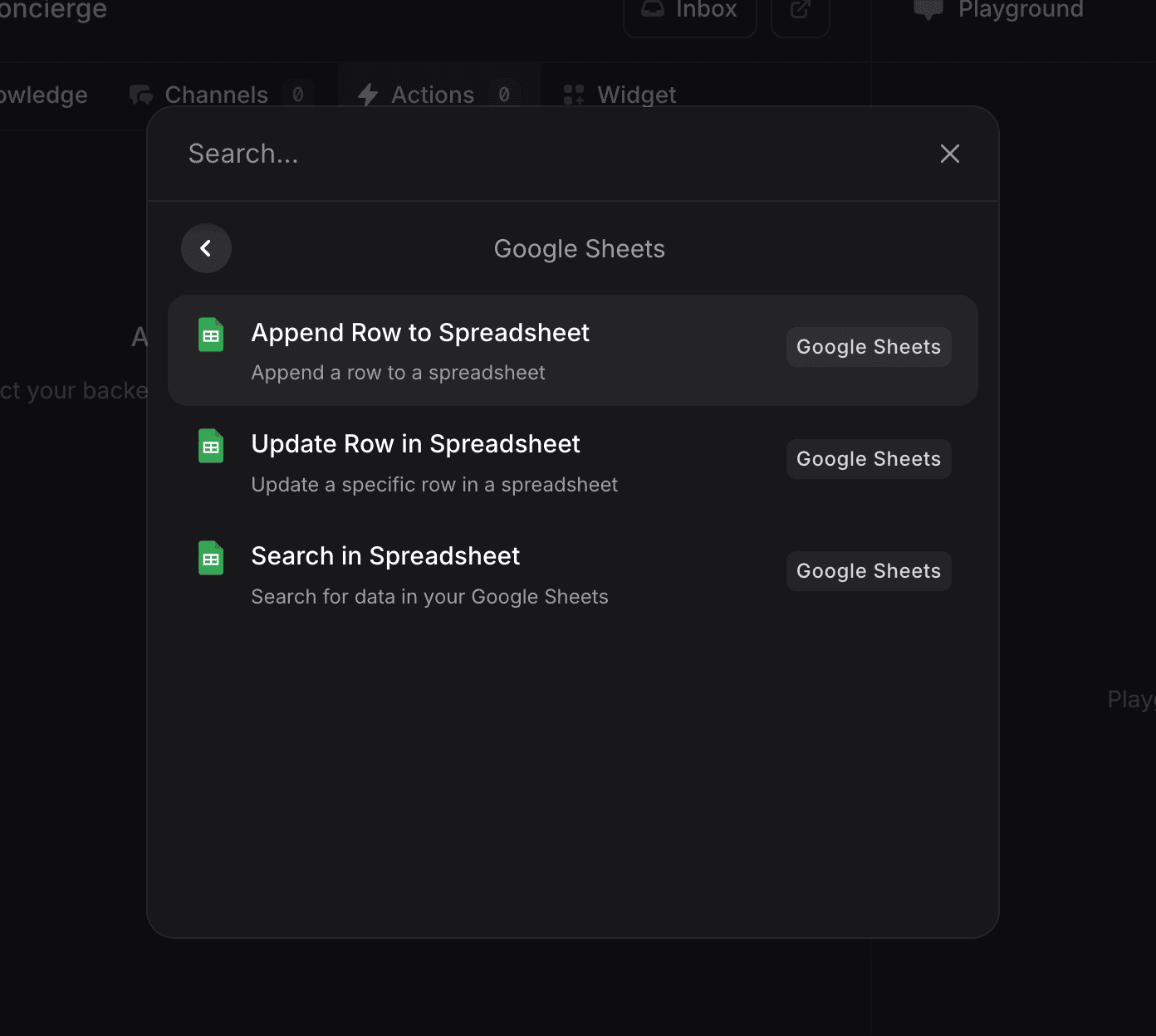Click the Inbox tray icon
The width and height of the screenshot is (1156, 1036).
tap(653, 8)
